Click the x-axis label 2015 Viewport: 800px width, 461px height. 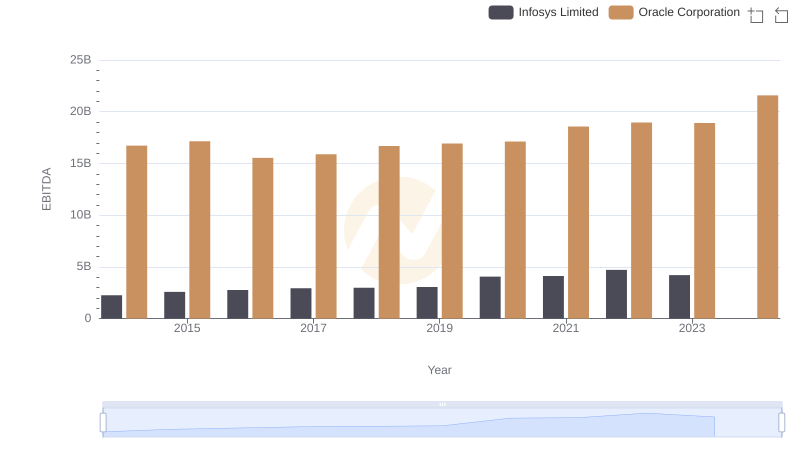(187, 328)
